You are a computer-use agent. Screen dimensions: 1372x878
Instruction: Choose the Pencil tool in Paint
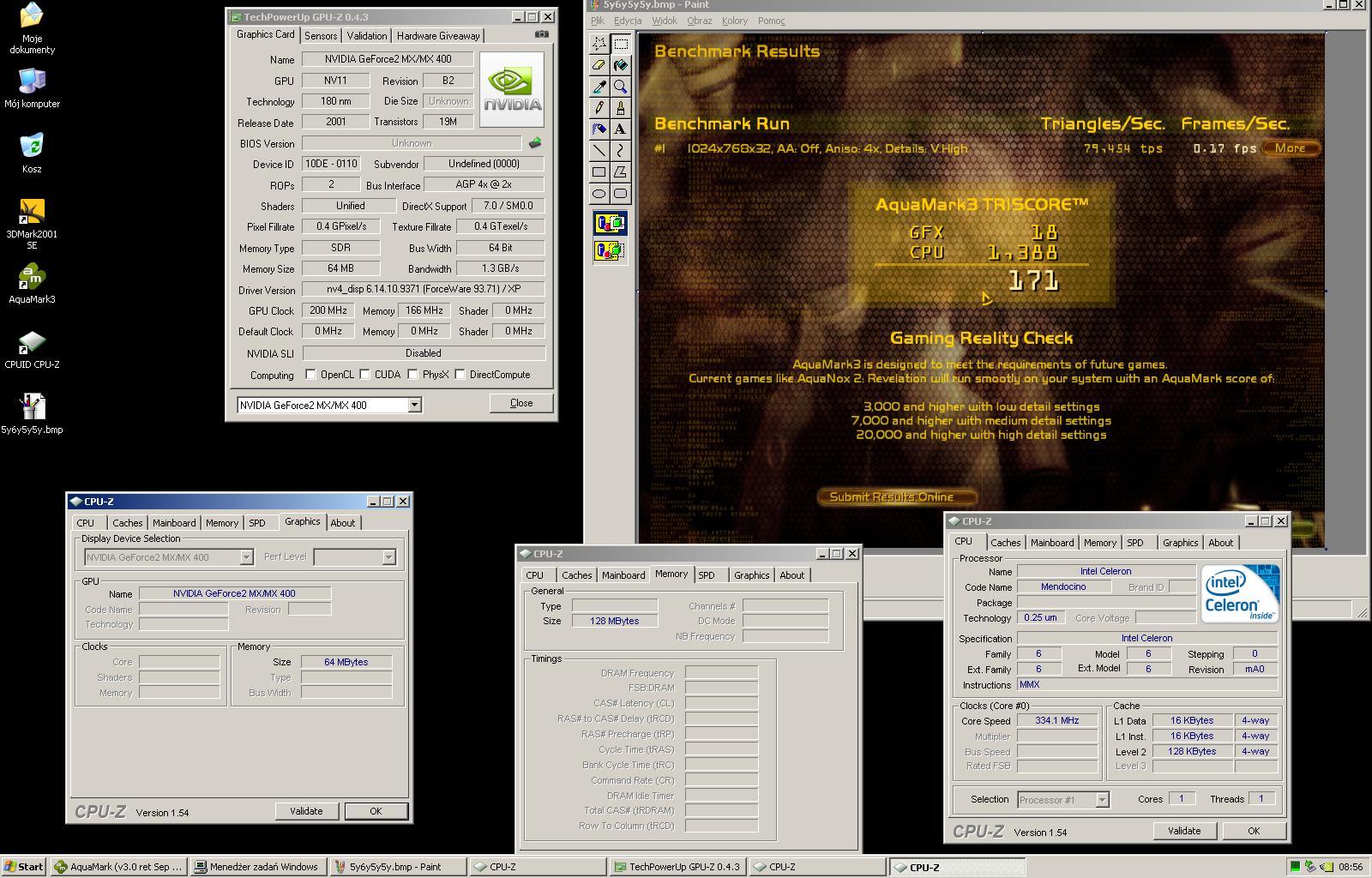pyautogui.click(x=599, y=108)
